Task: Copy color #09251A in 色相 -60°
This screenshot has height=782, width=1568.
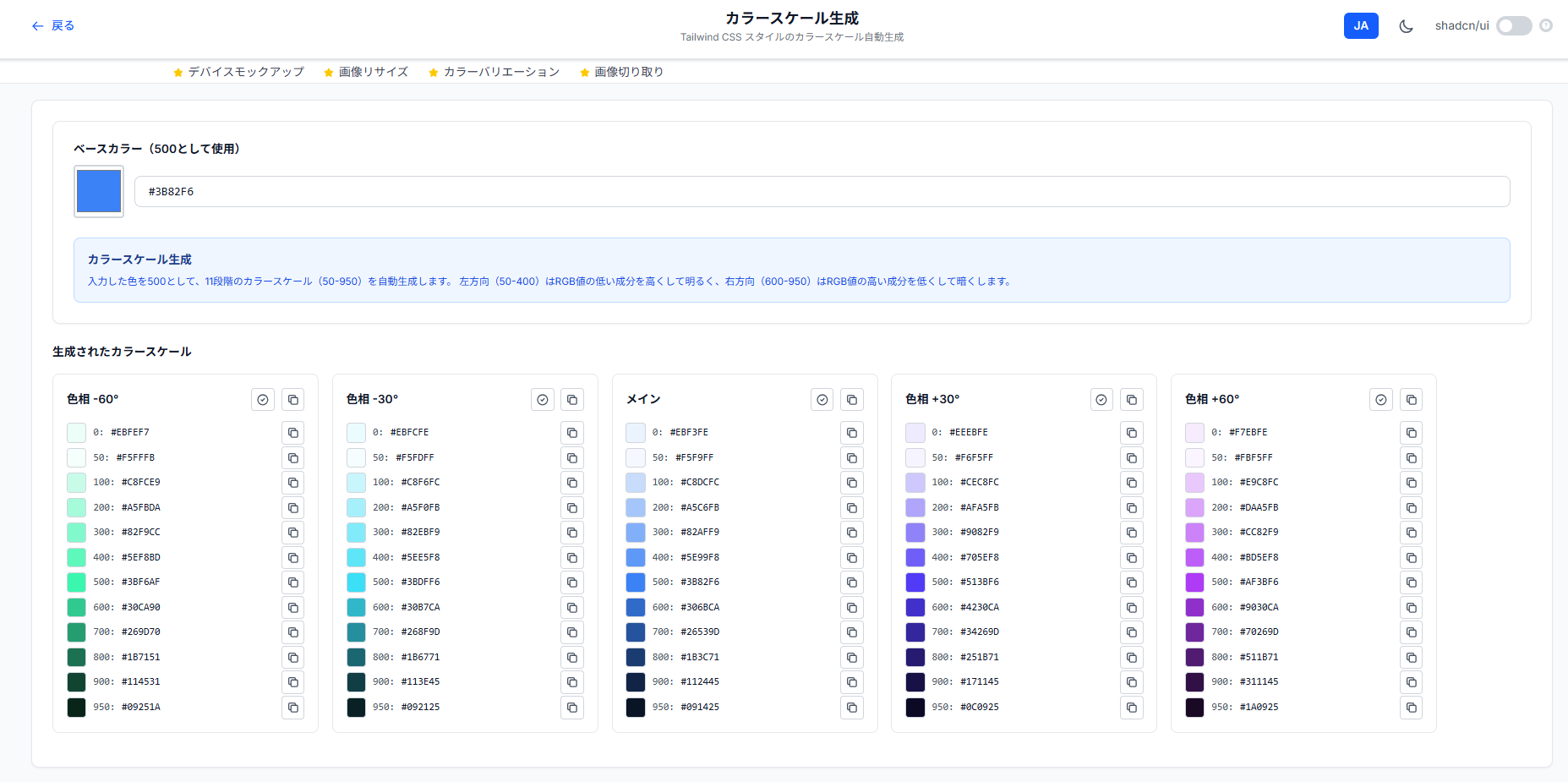Action: click(x=292, y=708)
